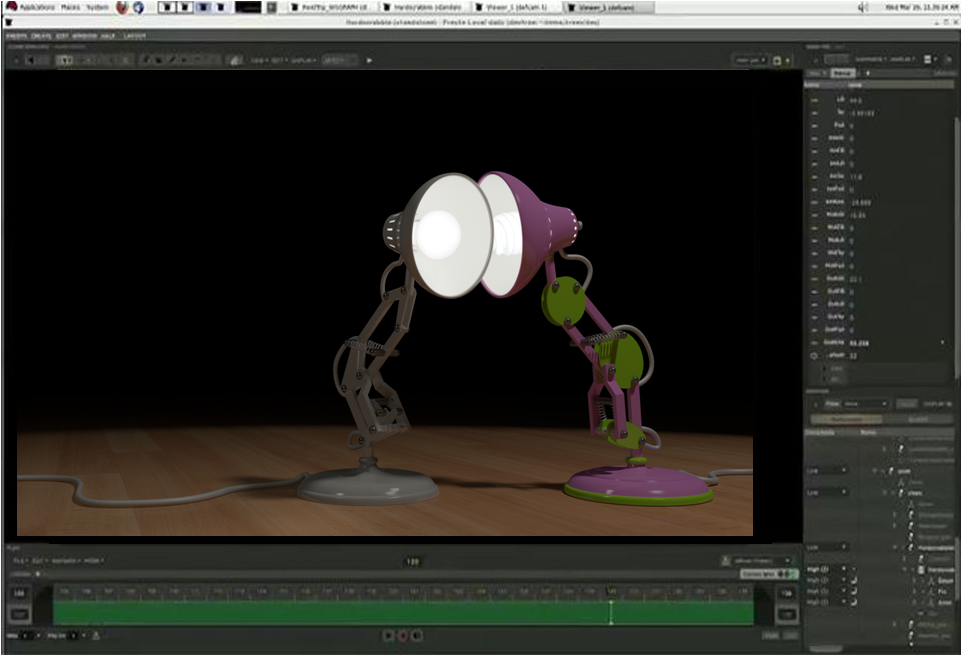Image resolution: width=962 pixels, height=656 pixels.
Task: Click the playhead marker on the green timeline
Action: click(x=611, y=612)
